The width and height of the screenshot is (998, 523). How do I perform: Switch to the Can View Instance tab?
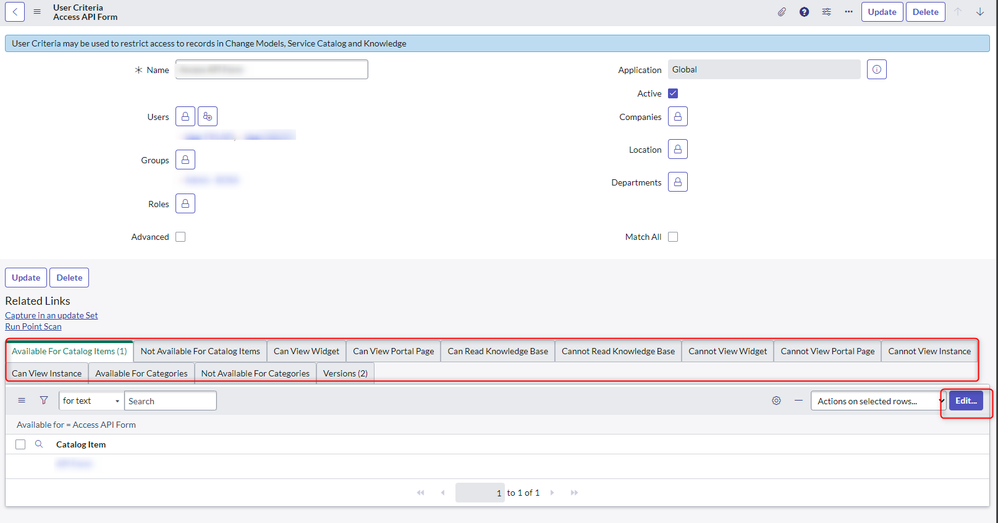coord(46,373)
